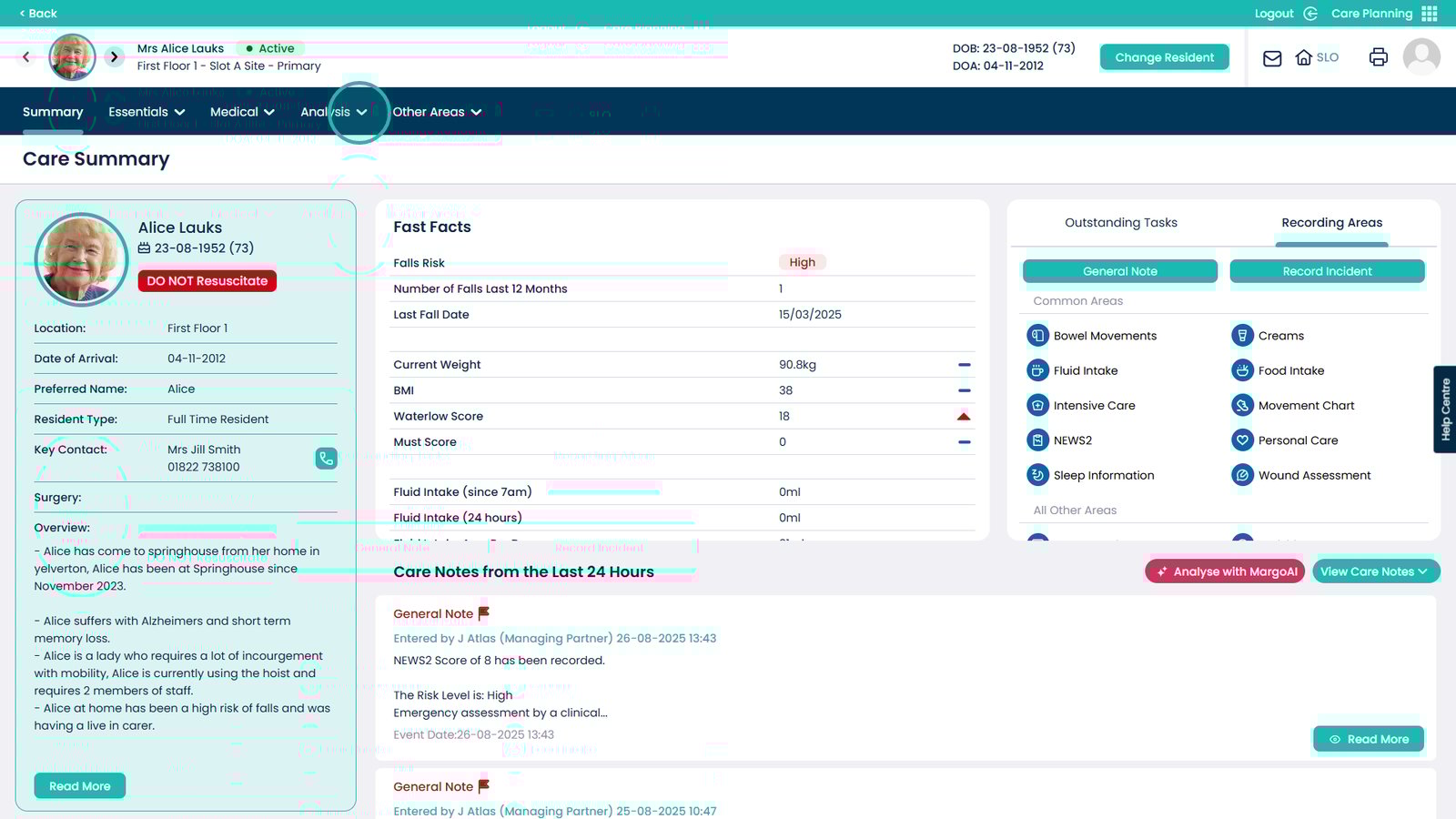Click the Record Incident button

tap(1327, 271)
